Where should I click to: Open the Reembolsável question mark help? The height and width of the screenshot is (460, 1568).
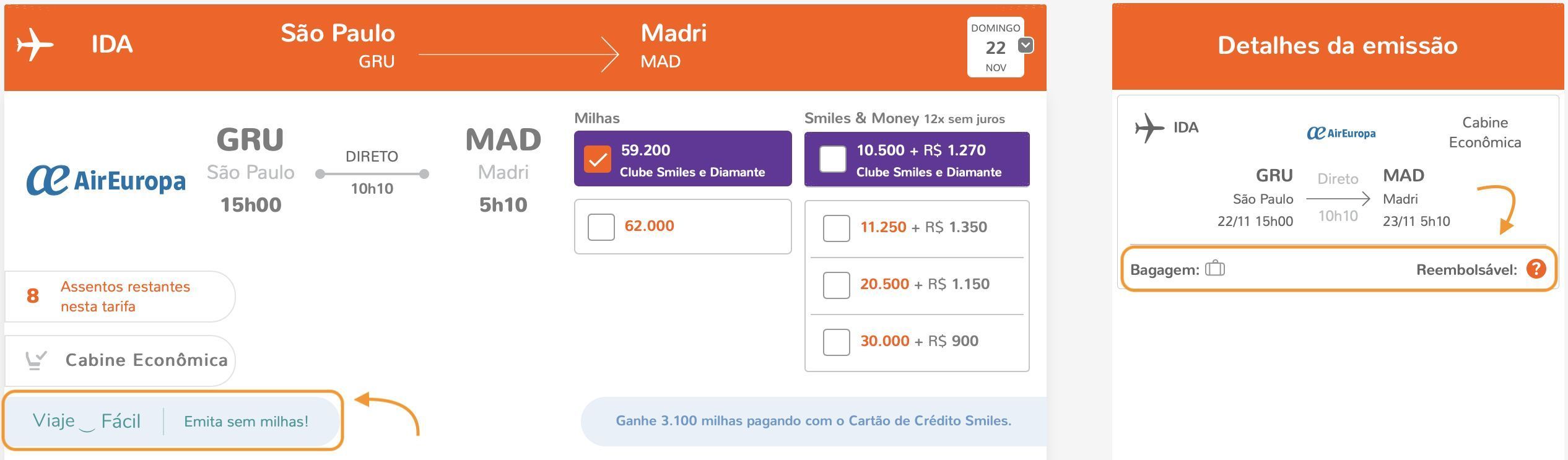[x=1536, y=269]
